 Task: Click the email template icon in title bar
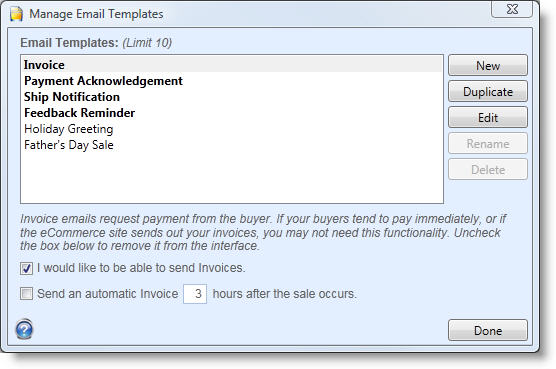coord(16,14)
